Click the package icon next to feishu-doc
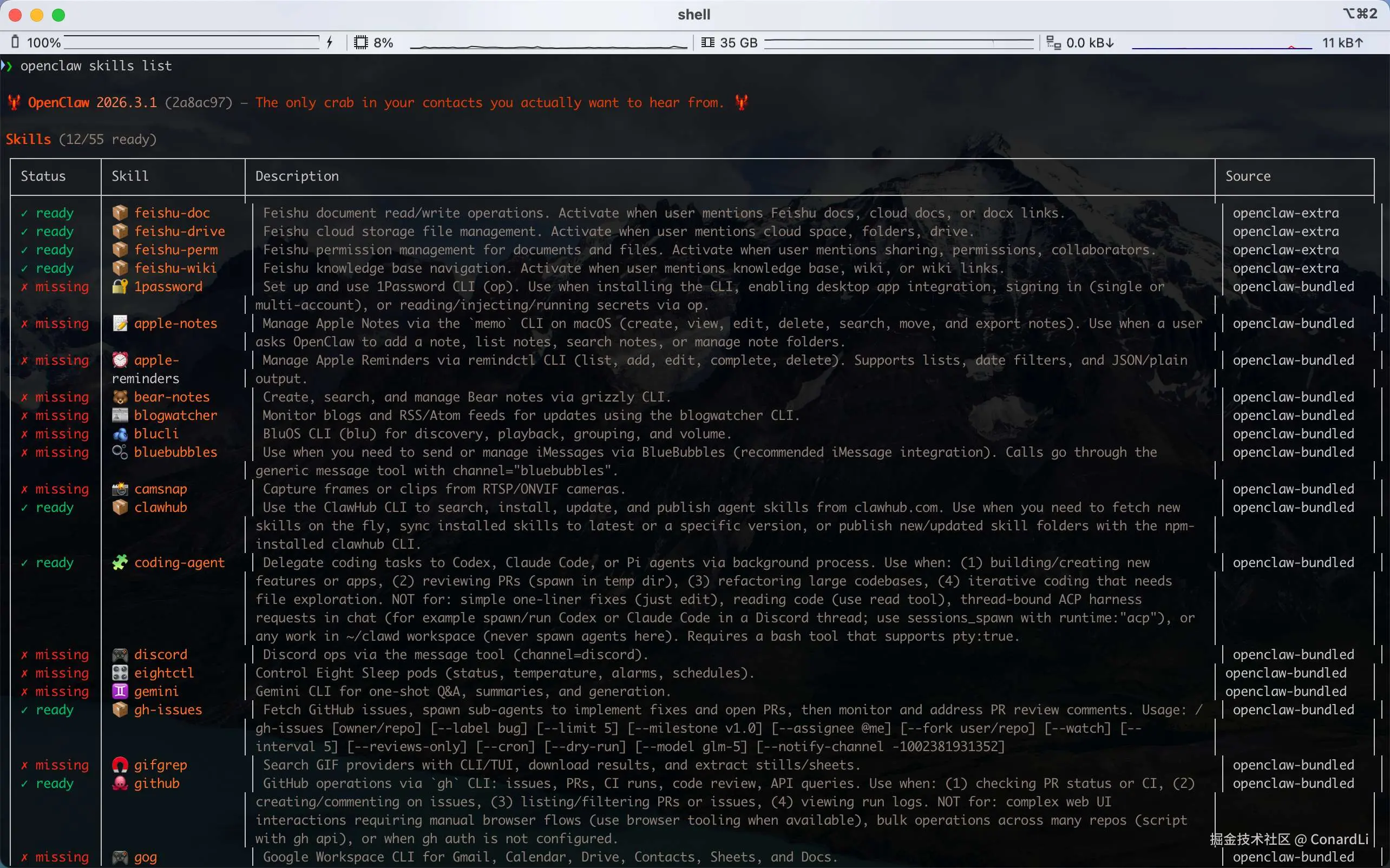Viewport: 1390px width, 868px height. click(x=120, y=213)
